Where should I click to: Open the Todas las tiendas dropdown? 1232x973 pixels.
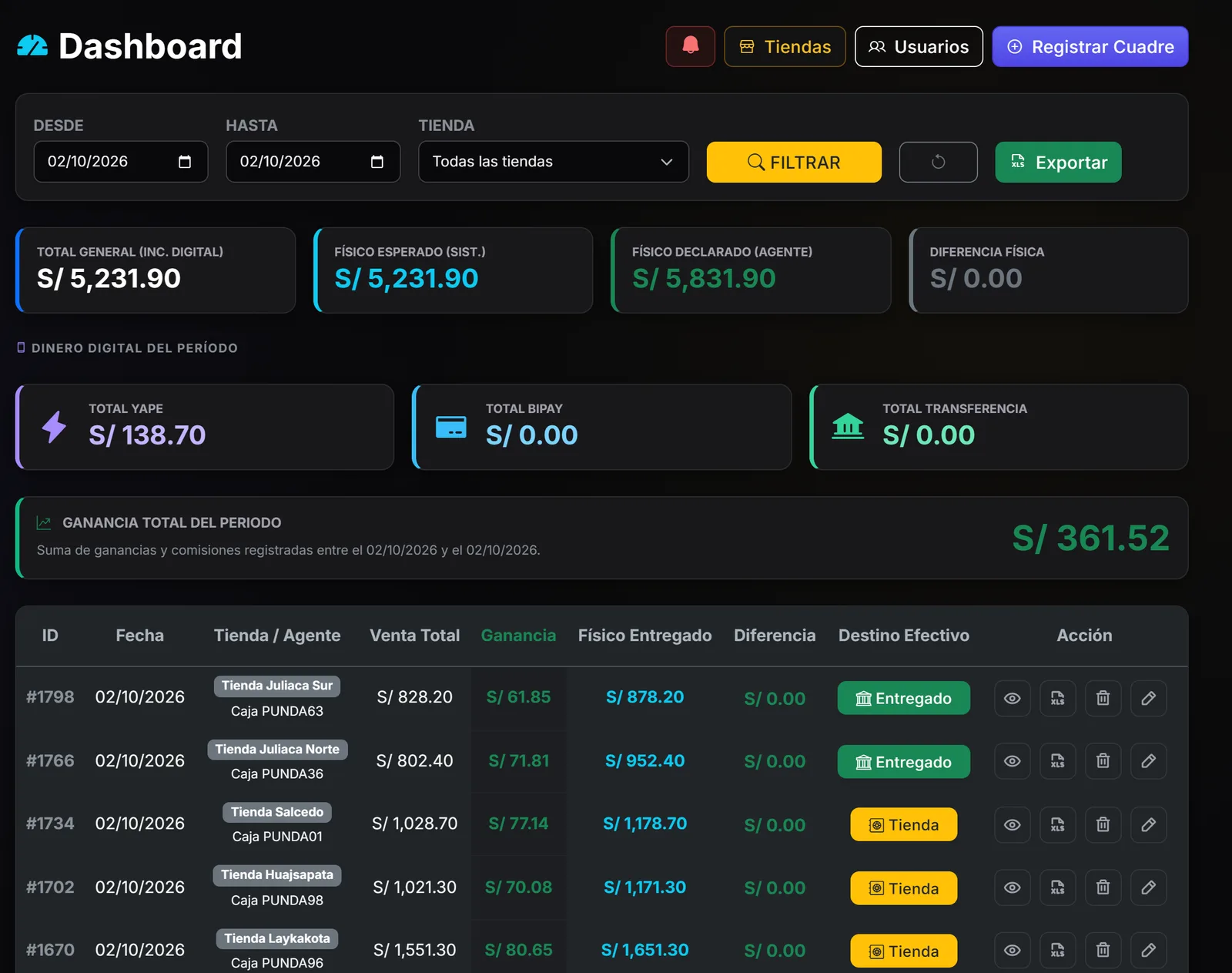[x=554, y=162]
